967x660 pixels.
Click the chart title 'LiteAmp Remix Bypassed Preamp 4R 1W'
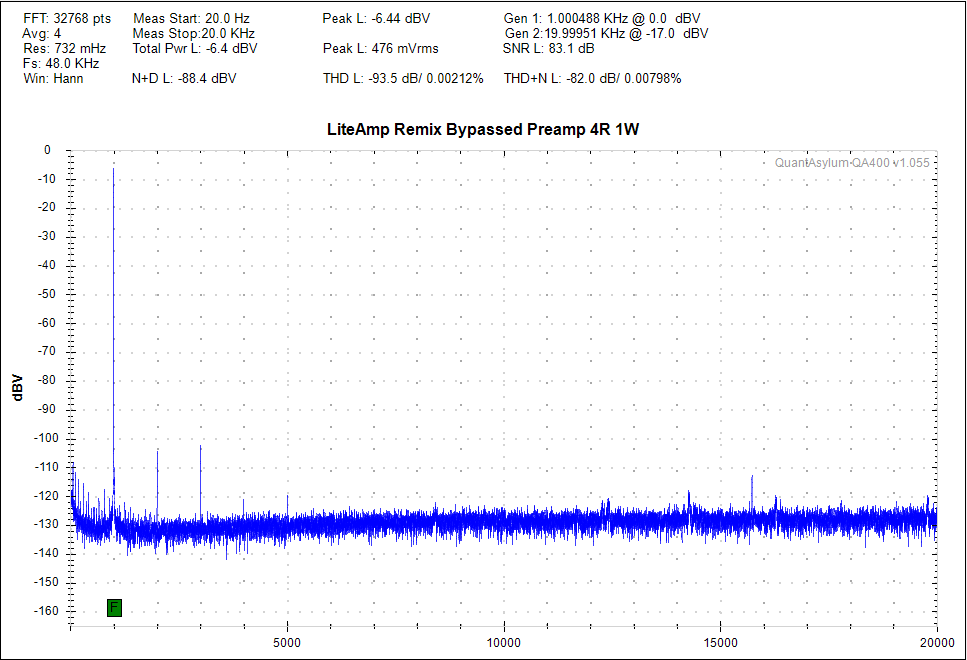coord(483,130)
